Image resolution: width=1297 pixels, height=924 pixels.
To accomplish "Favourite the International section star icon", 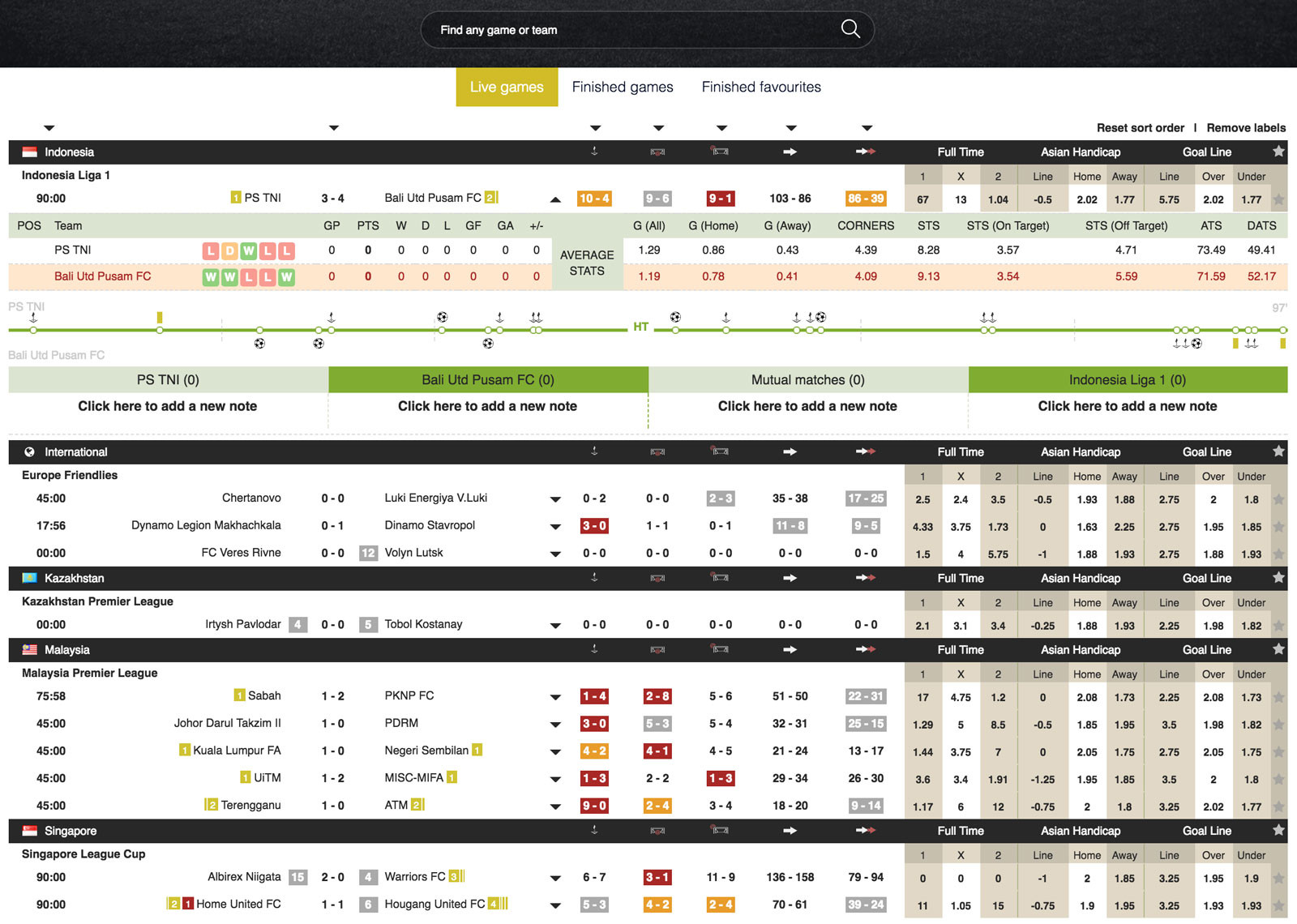I will pos(1278,451).
